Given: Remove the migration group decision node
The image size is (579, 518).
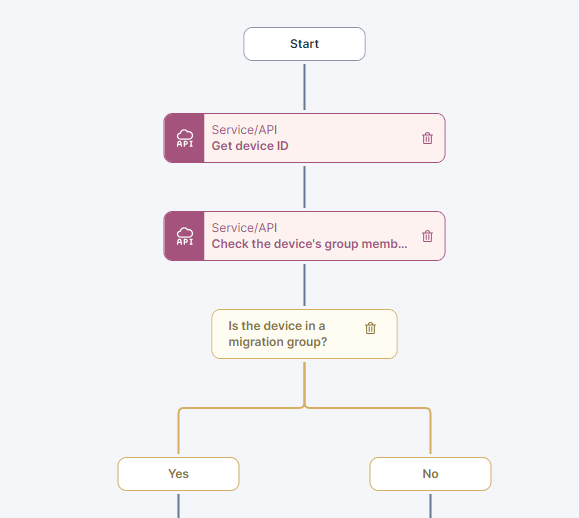Looking at the screenshot, I should 370,328.
